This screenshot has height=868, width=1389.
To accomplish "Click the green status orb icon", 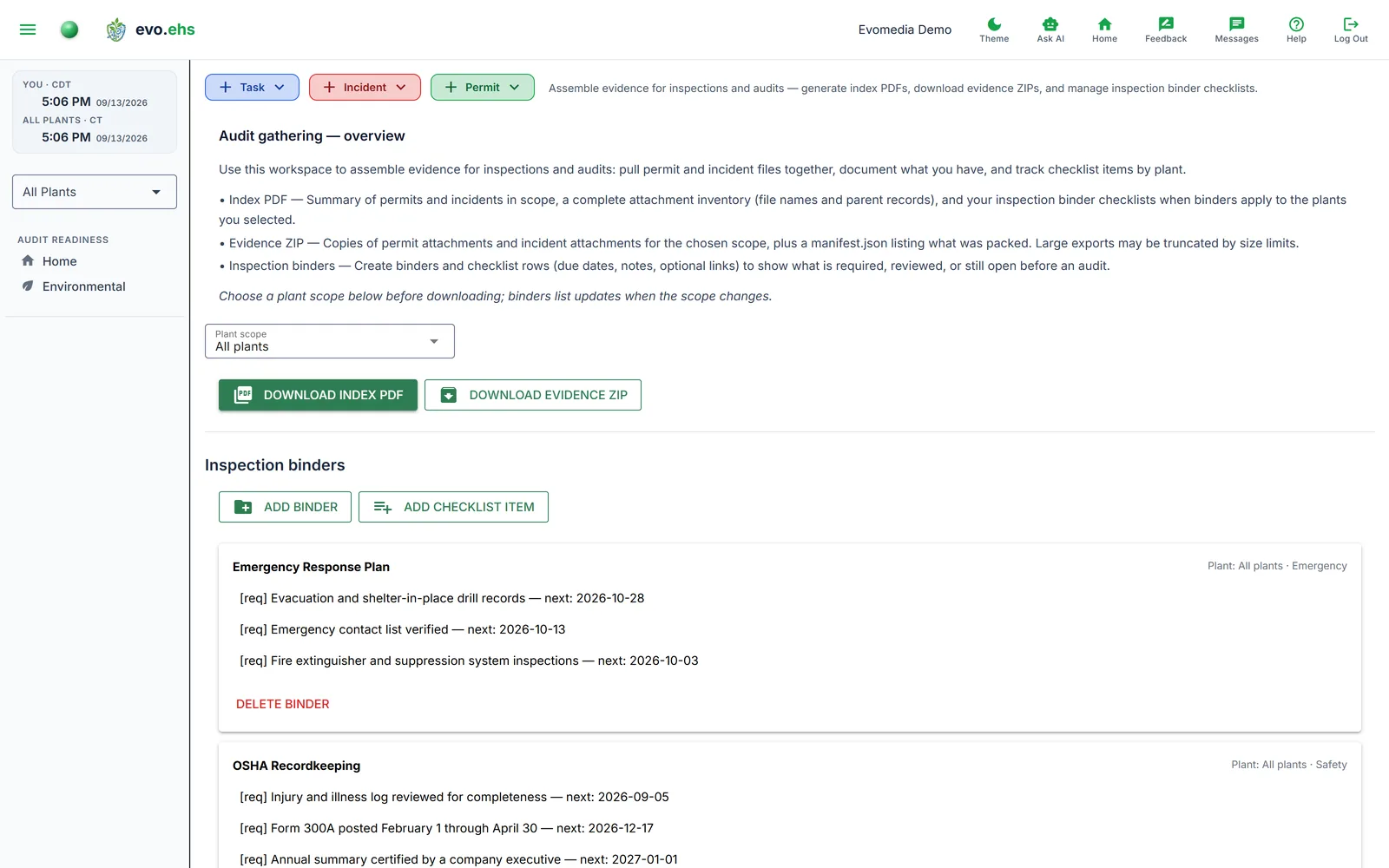I will (69, 30).
